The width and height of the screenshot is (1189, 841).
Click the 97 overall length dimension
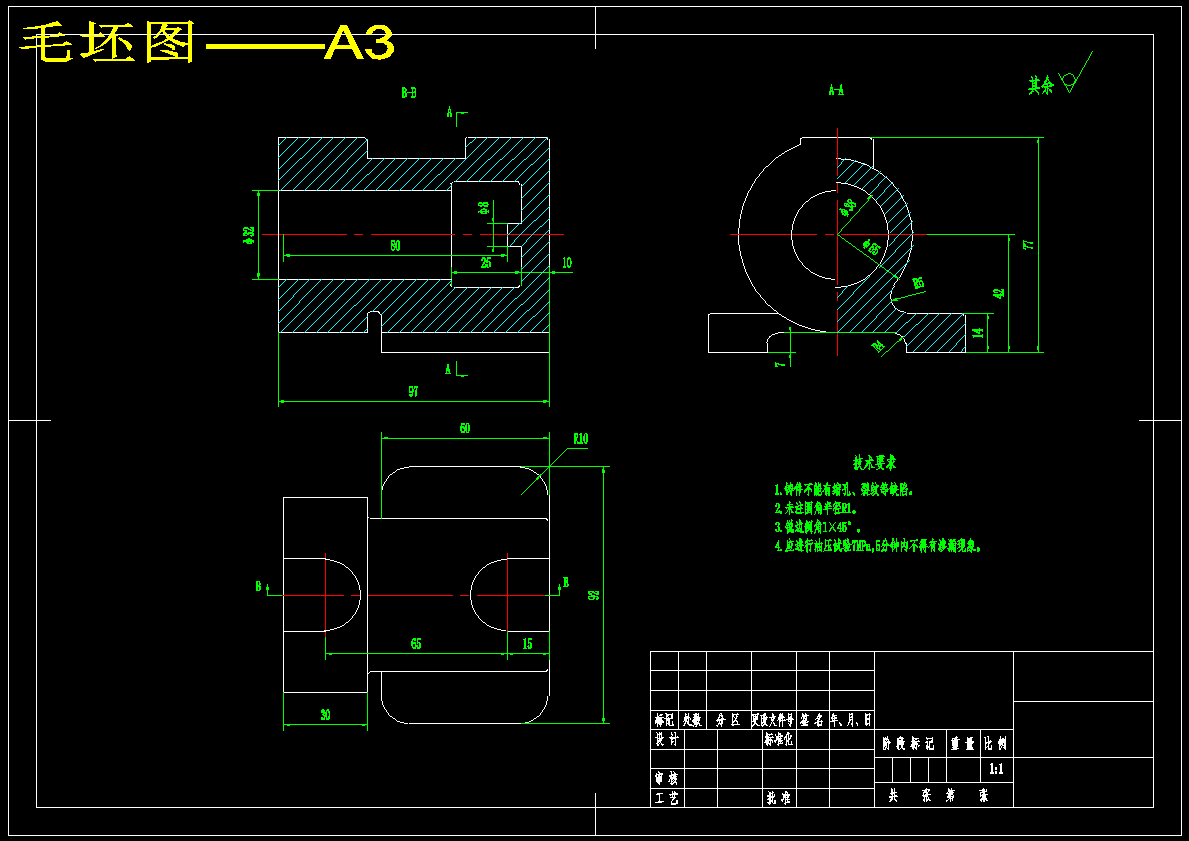click(413, 392)
